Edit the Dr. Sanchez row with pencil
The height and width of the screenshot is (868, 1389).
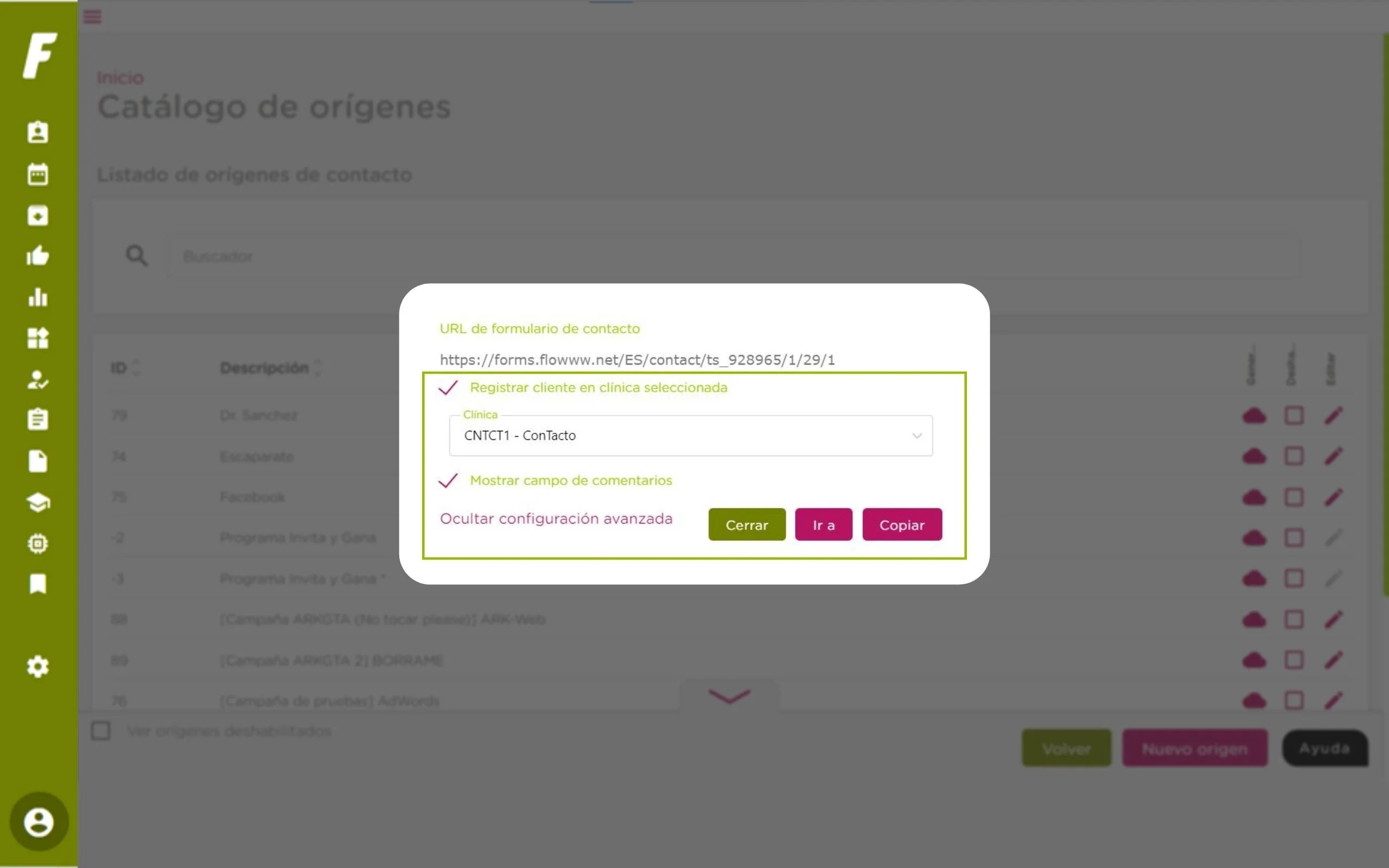[x=1334, y=416]
